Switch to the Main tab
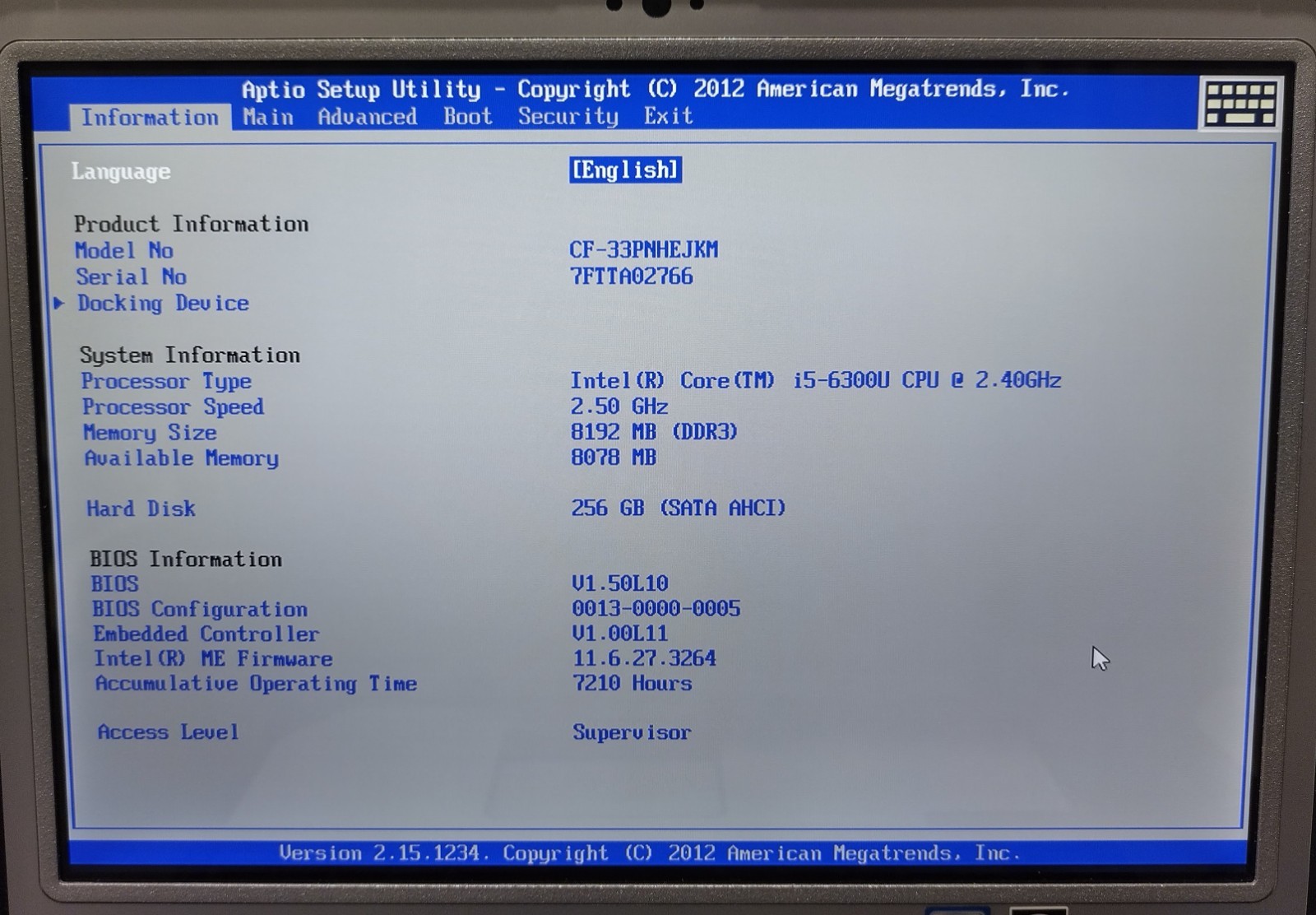 click(268, 117)
